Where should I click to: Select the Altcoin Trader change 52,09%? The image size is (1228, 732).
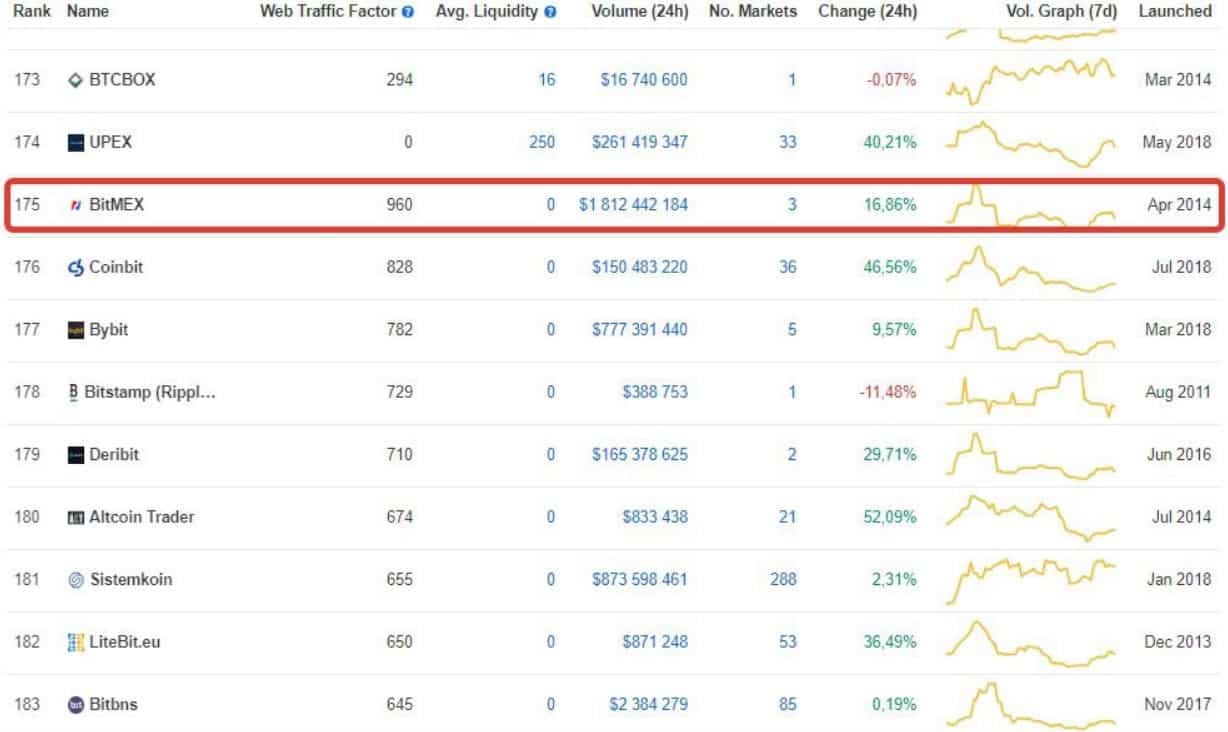click(891, 517)
